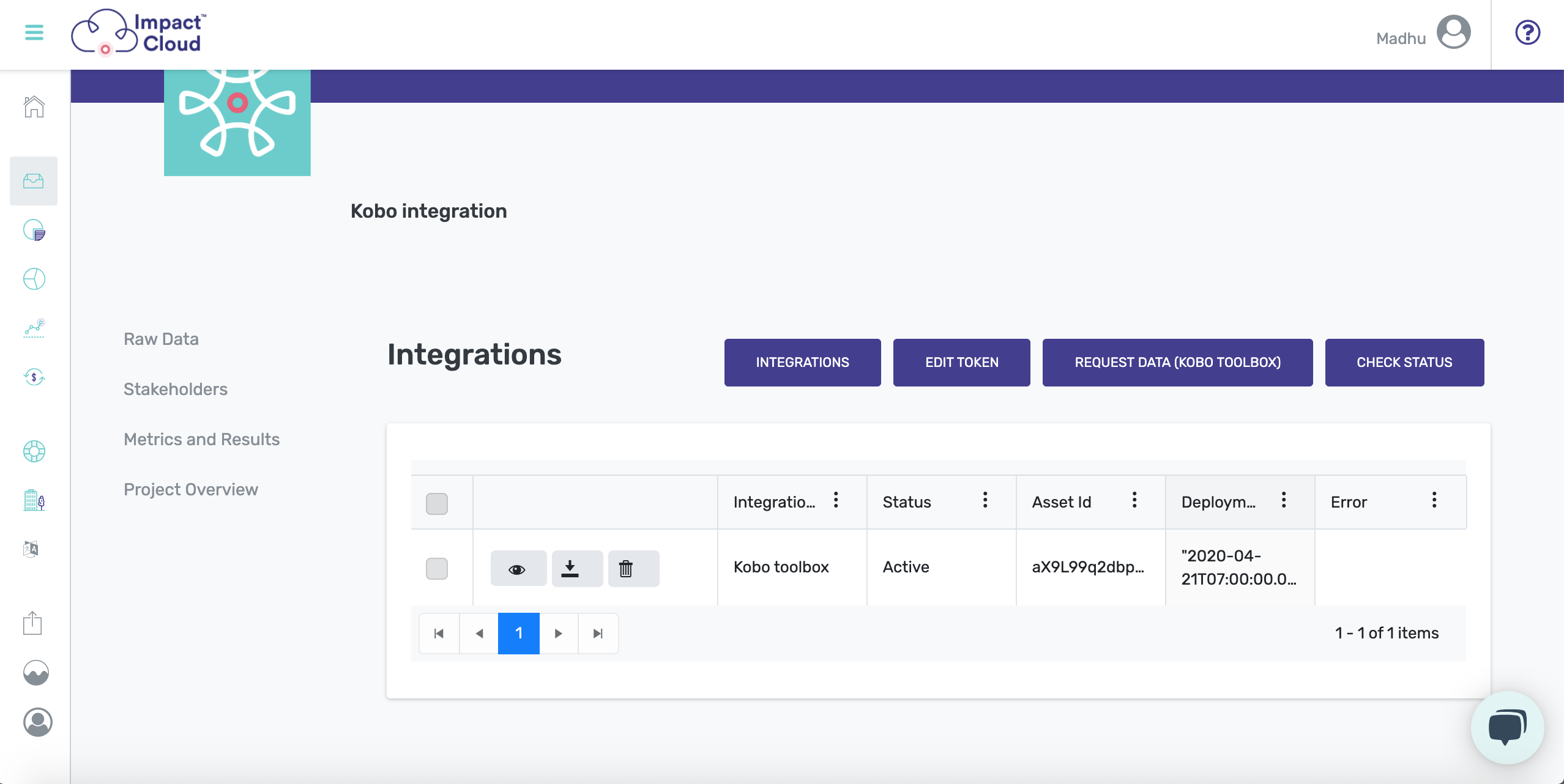Open Metrics and Results section
This screenshot has height=784, width=1564.
[202, 439]
